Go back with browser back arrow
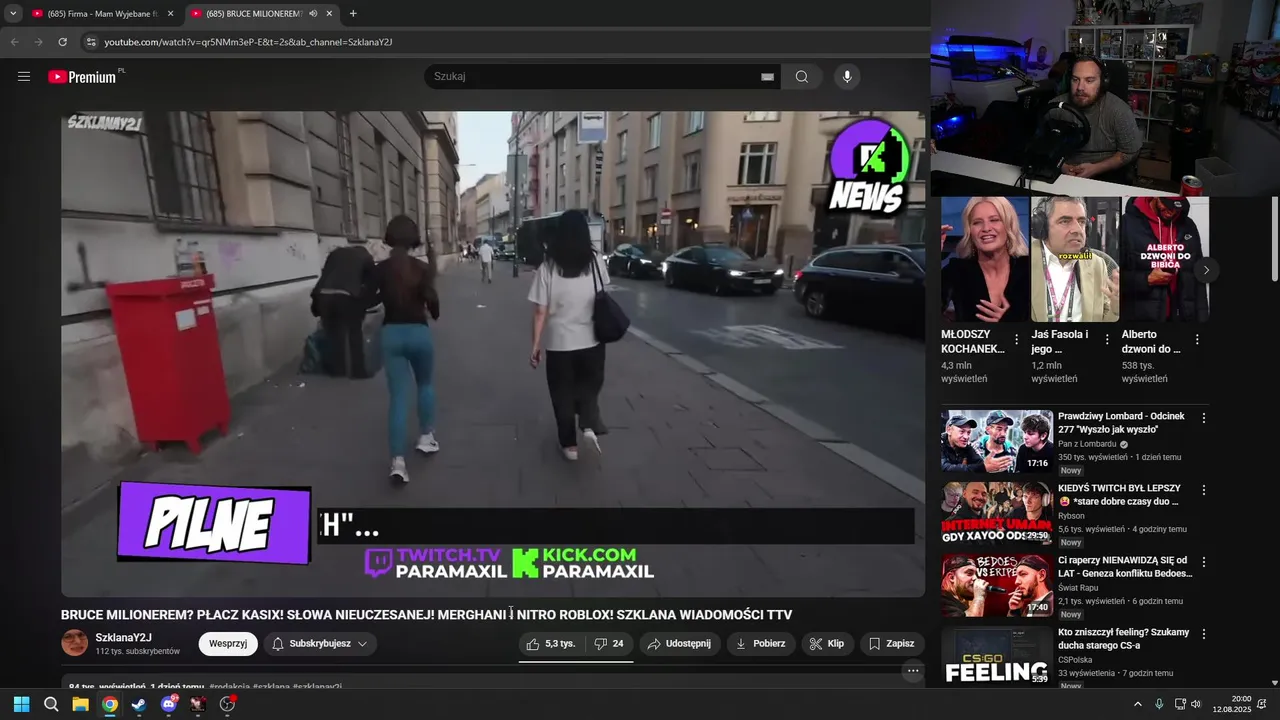Image resolution: width=1280 pixels, height=720 pixels. pyautogui.click(x=14, y=42)
